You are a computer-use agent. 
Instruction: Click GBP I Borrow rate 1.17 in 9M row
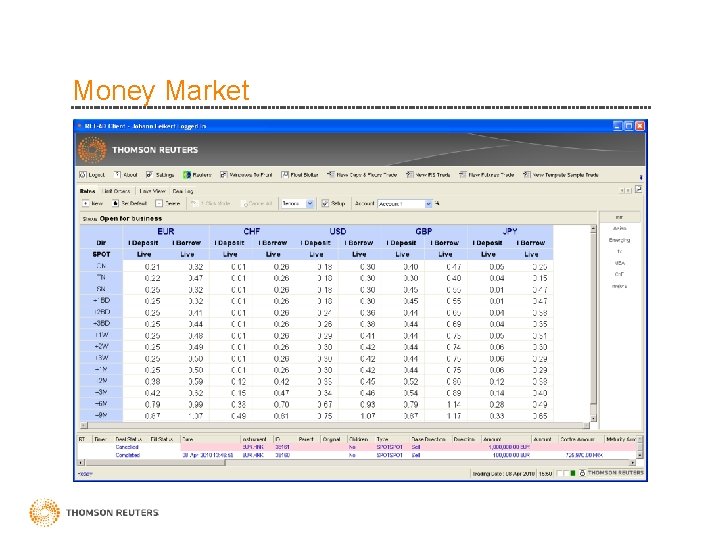click(454, 416)
